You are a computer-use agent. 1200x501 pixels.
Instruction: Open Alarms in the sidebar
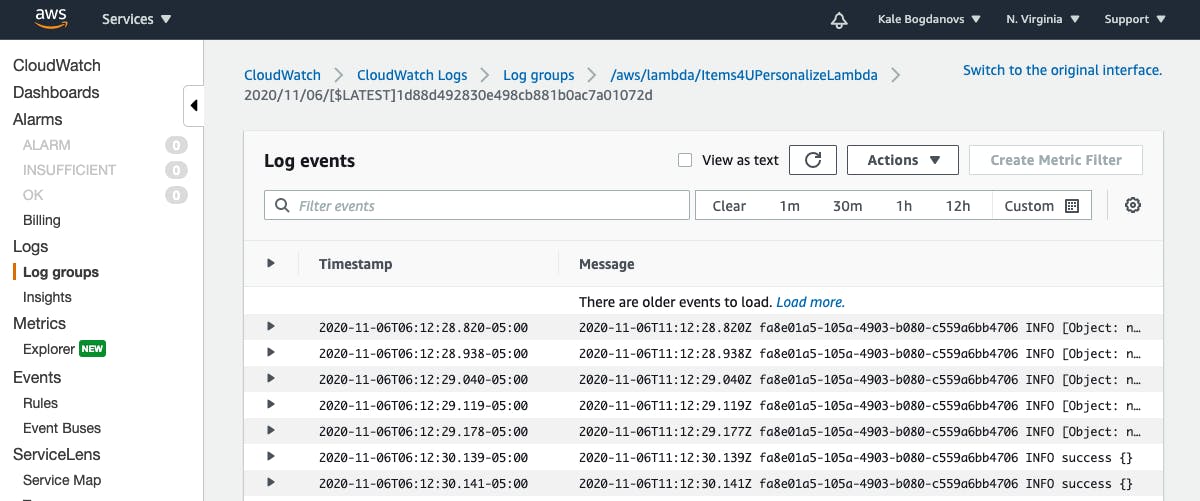(x=38, y=120)
